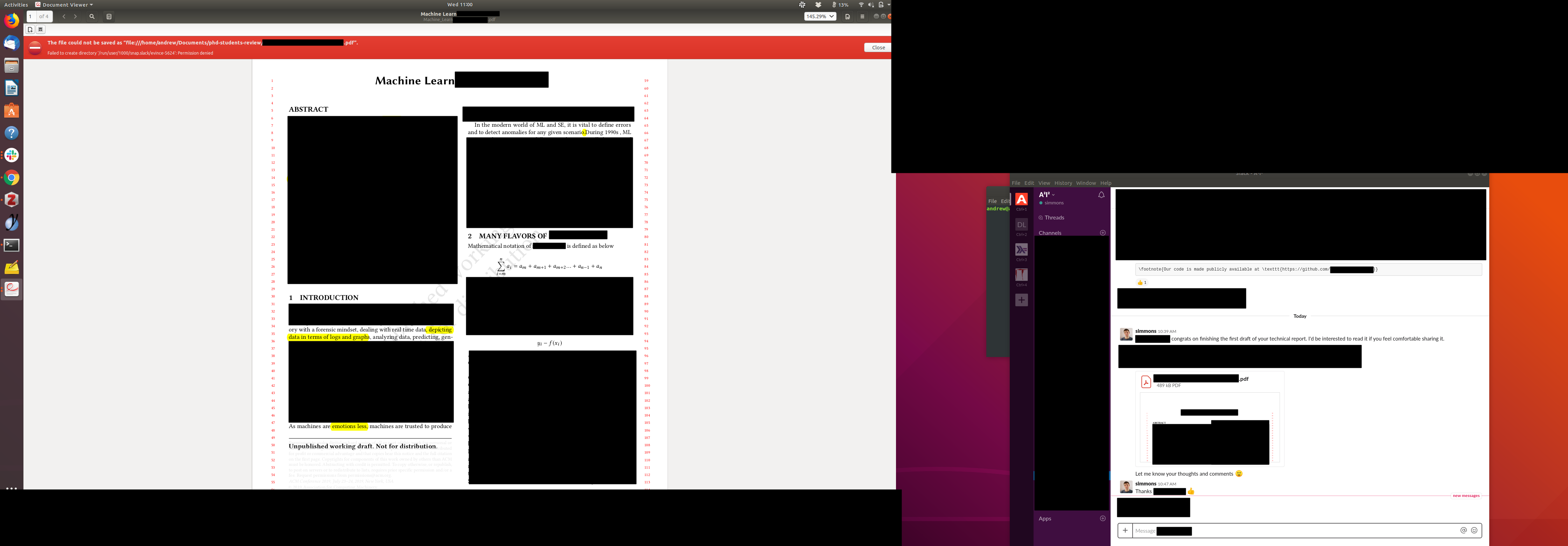Click the add text annotation icon
Image resolution: width=1568 pixels, height=546 pixels.
click(x=30, y=29)
